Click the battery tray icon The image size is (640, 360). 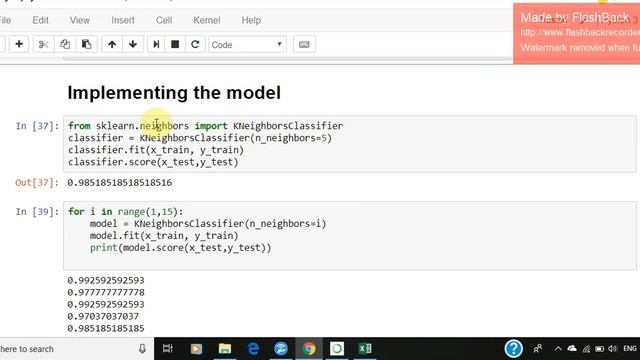[599, 349]
